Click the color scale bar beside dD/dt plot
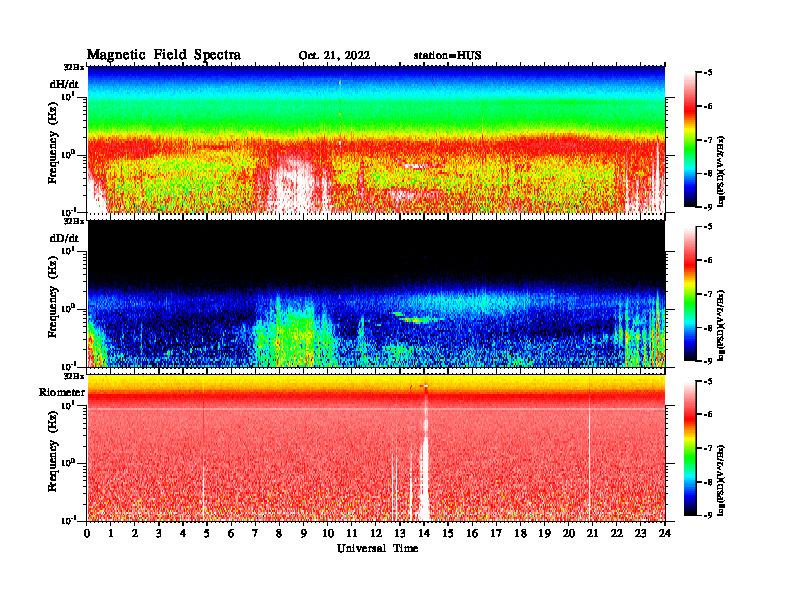This screenshot has height=612, width=792. [x=690, y=294]
